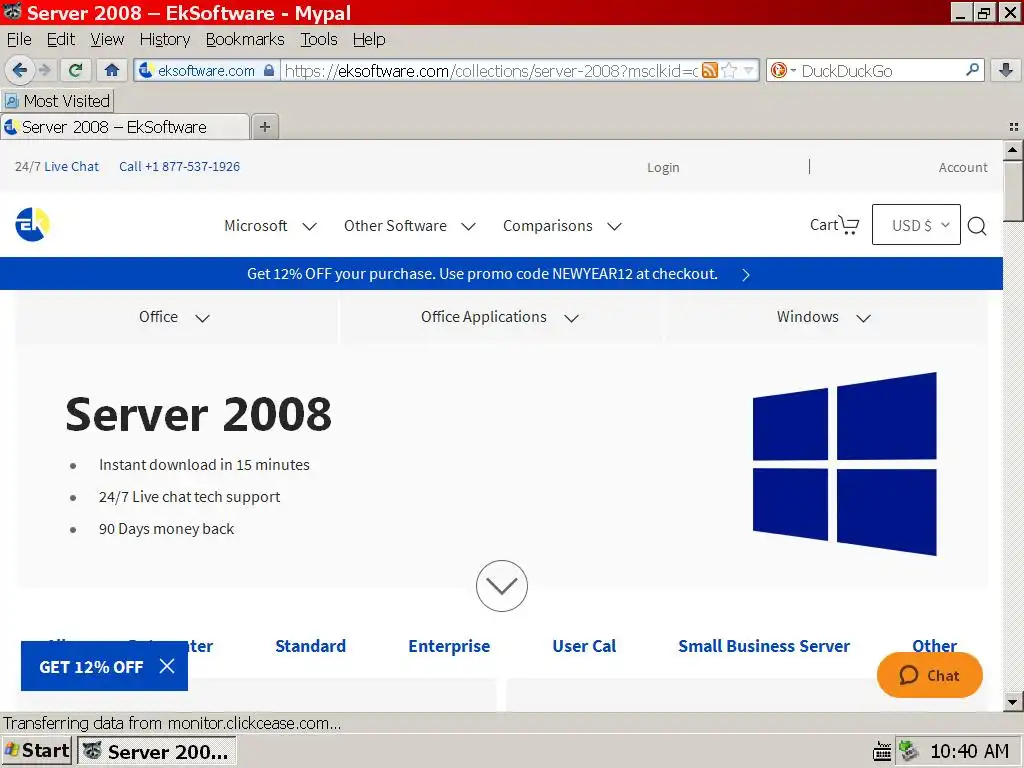Viewport: 1024px width, 768px height.
Task: Open the DuckDuckGo search engine selector
Action: (783, 71)
